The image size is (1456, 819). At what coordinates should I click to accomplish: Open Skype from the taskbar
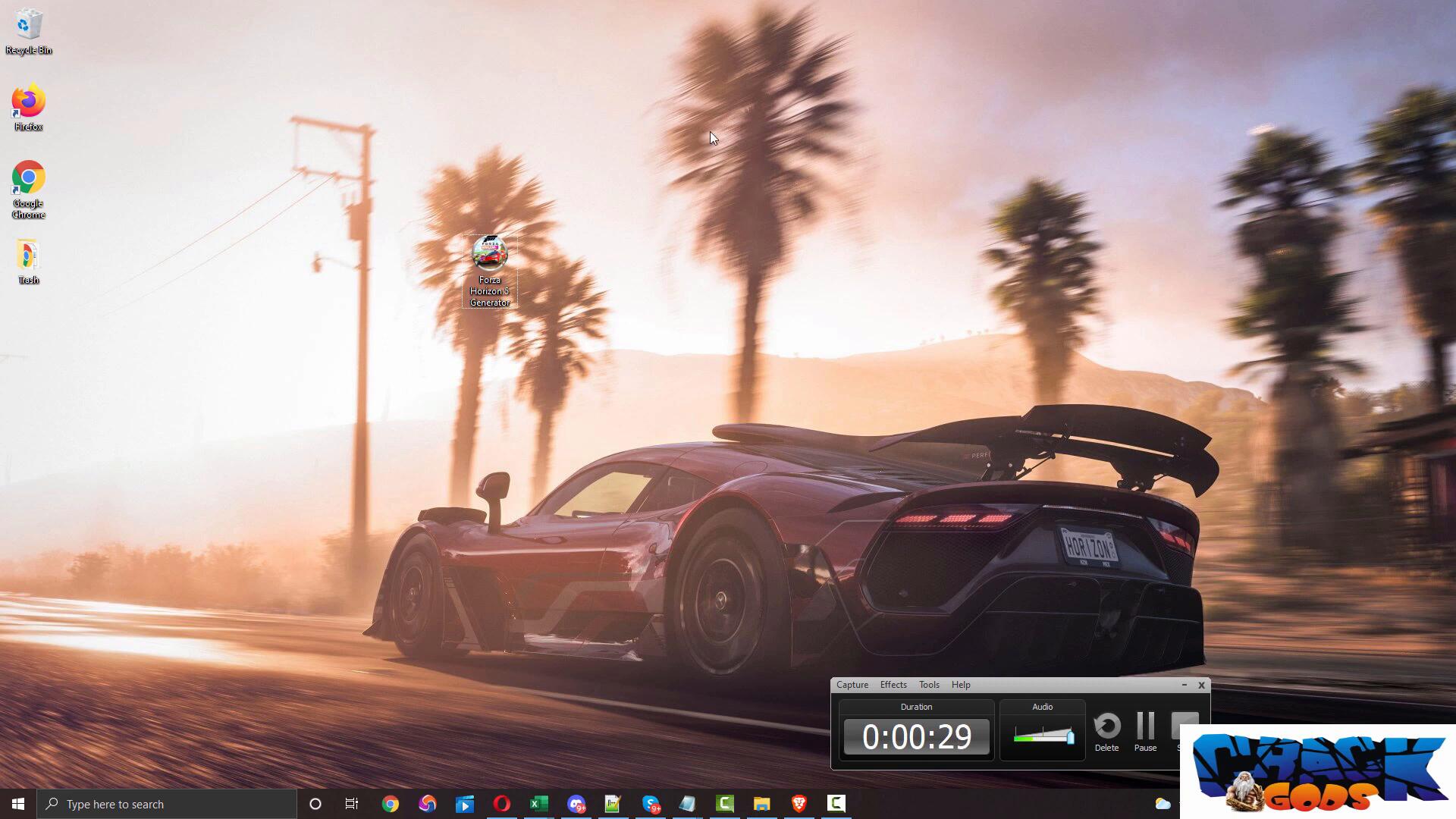(651, 804)
